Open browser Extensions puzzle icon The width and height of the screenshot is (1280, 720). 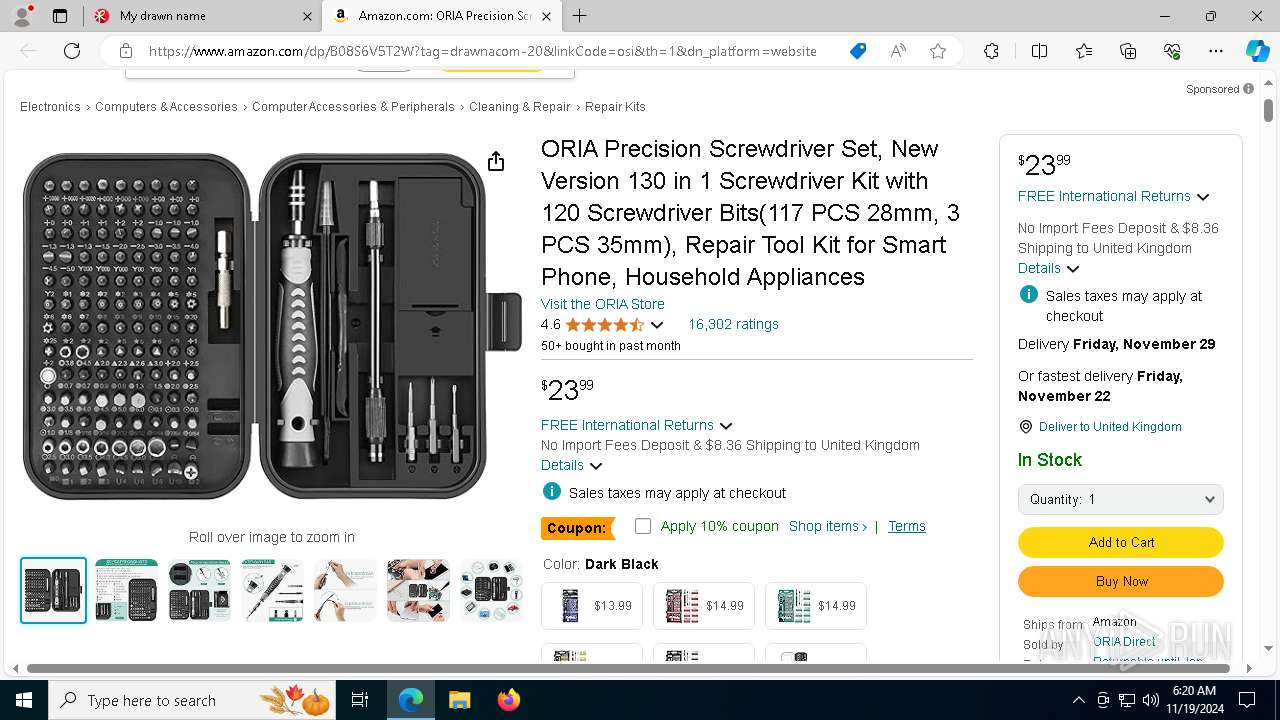[x=991, y=51]
